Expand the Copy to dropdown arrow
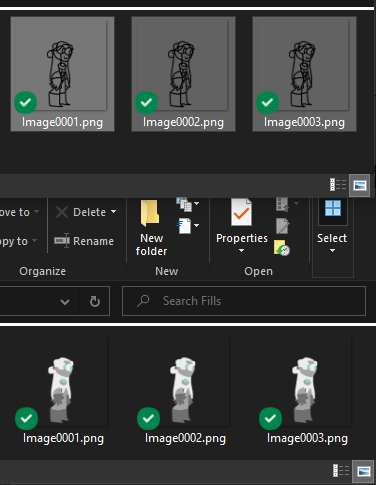Viewport: 376px width, 485px height. [34, 241]
